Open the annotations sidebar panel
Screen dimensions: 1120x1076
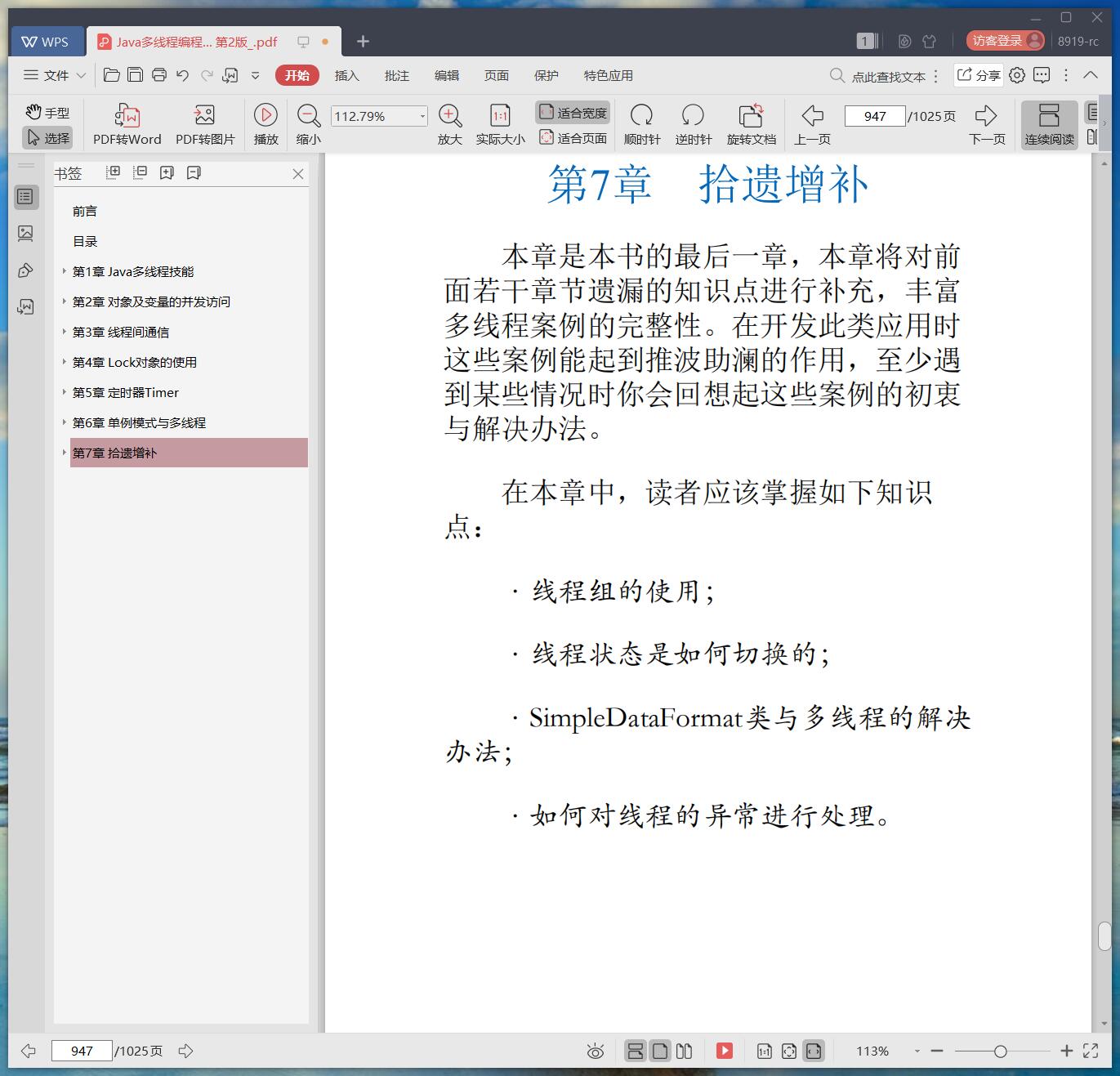tap(25, 270)
